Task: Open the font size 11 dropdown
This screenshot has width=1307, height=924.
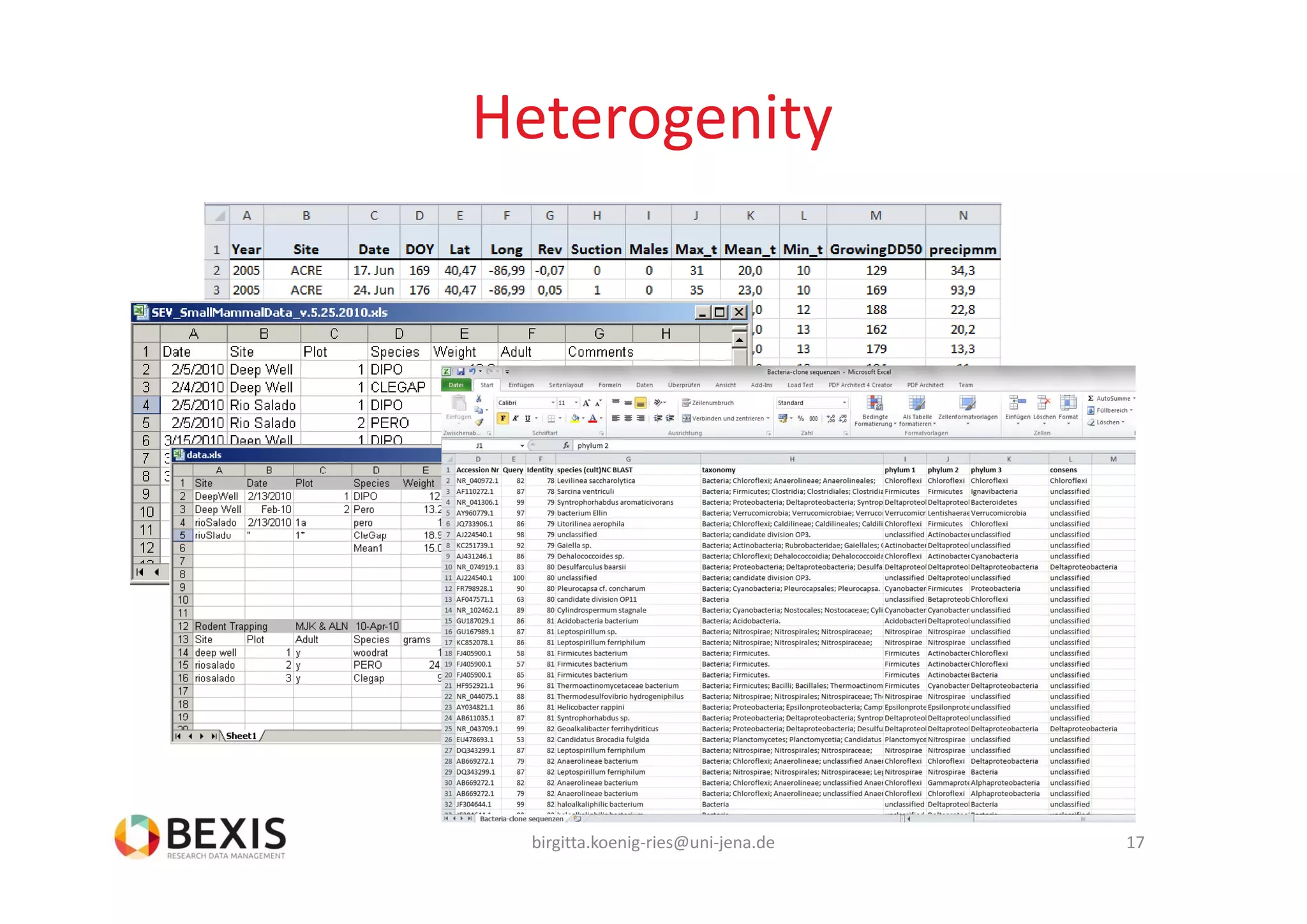Action: click(x=576, y=403)
